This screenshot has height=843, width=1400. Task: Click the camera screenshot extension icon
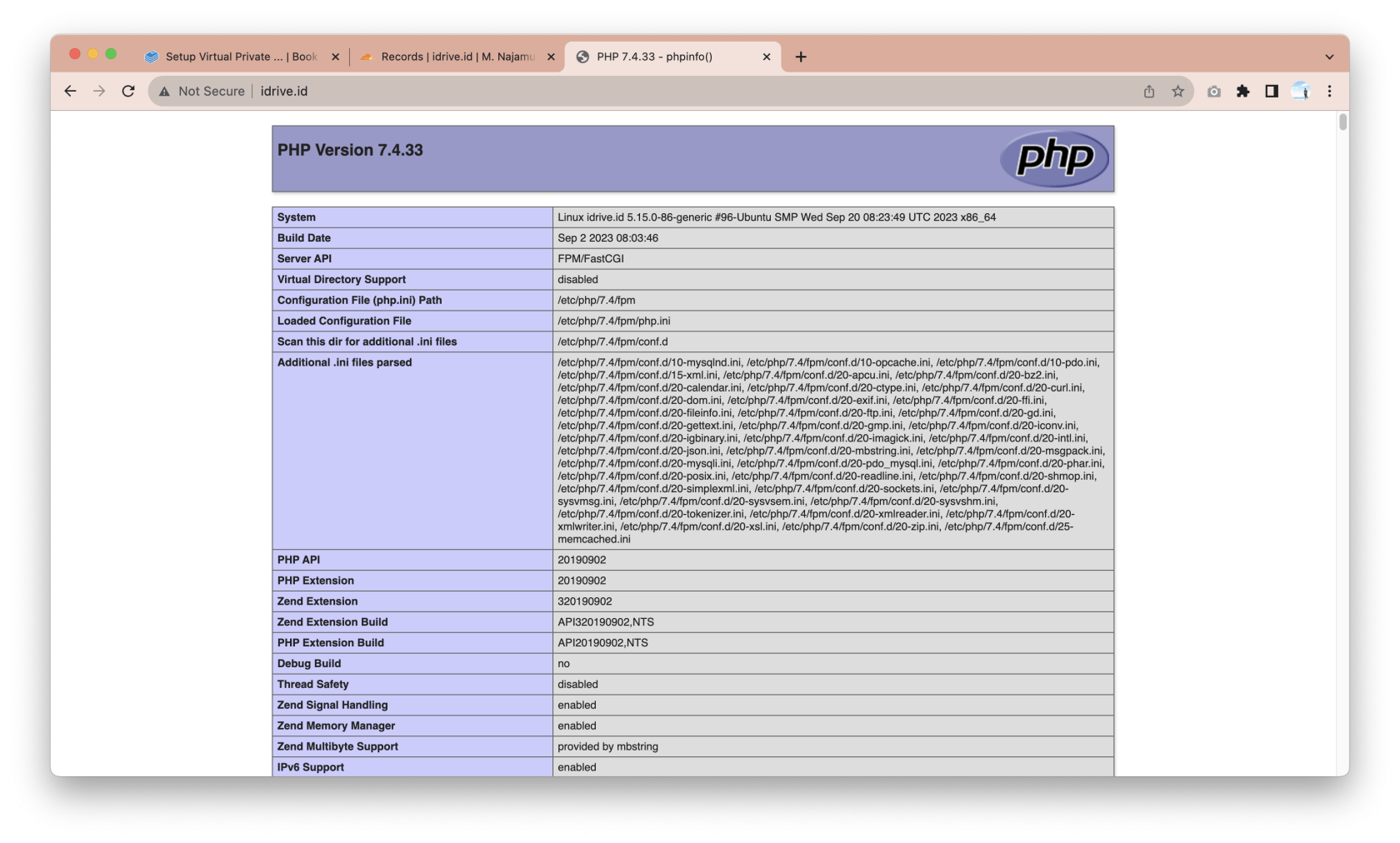tap(1214, 91)
